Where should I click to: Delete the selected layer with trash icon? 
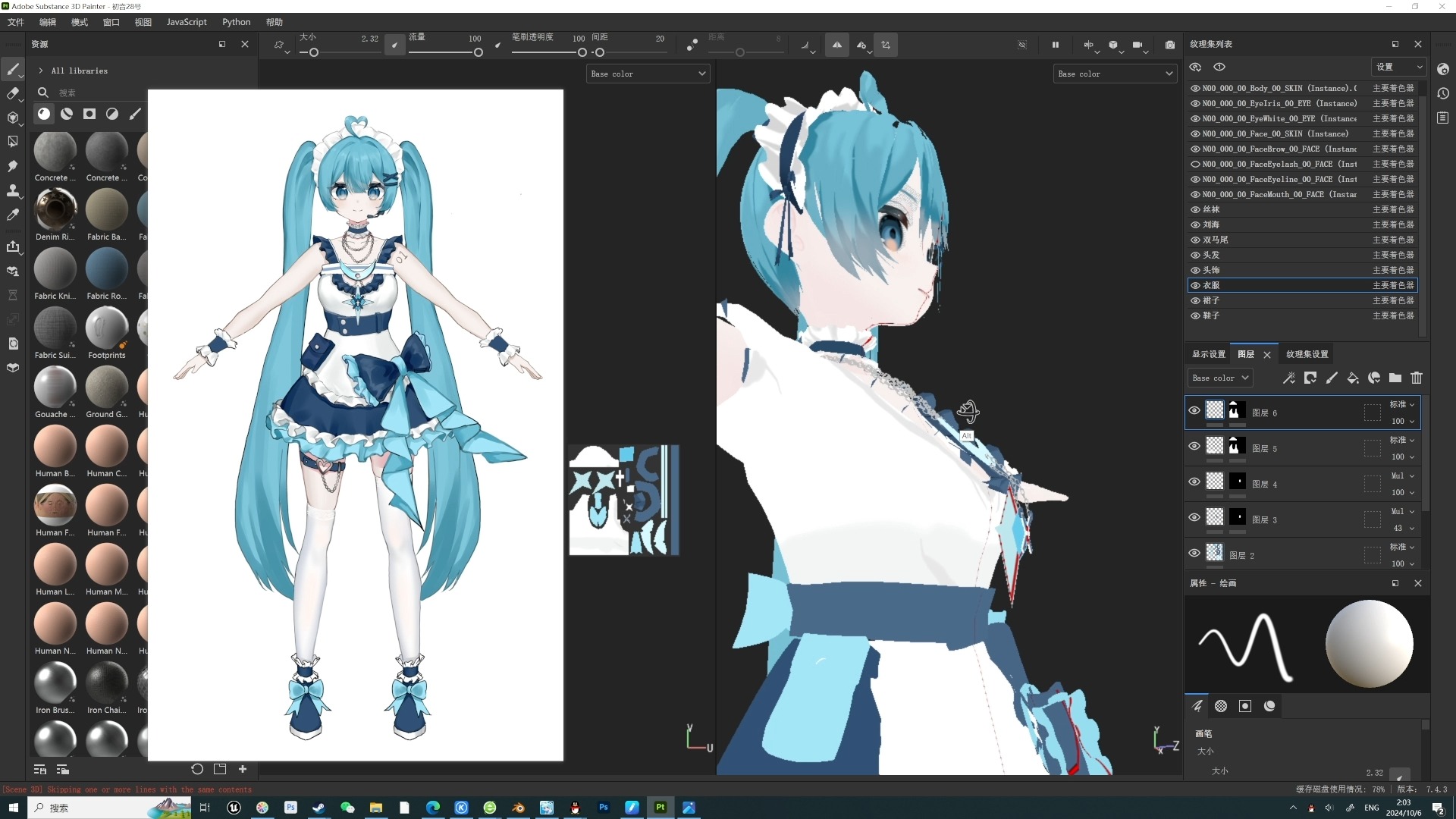click(1416, 378)
